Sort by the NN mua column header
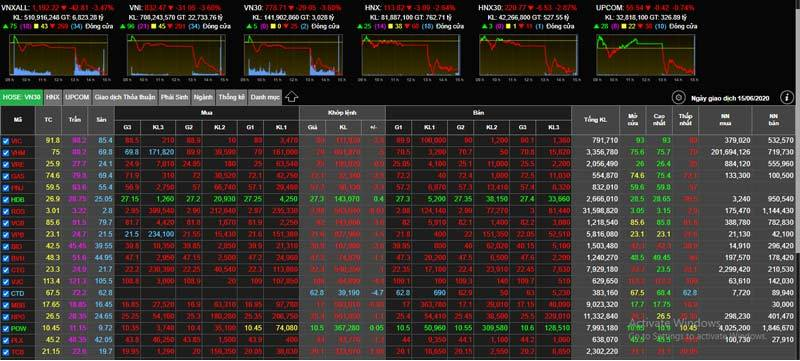This screenshot has height=361, width=800. (x=724, y=120)
